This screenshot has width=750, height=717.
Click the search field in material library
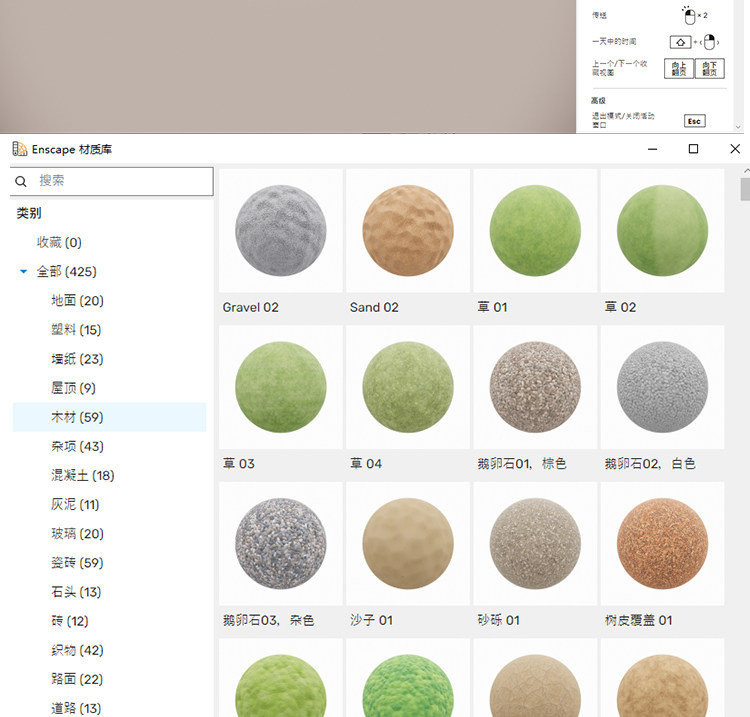coord(111,181)
